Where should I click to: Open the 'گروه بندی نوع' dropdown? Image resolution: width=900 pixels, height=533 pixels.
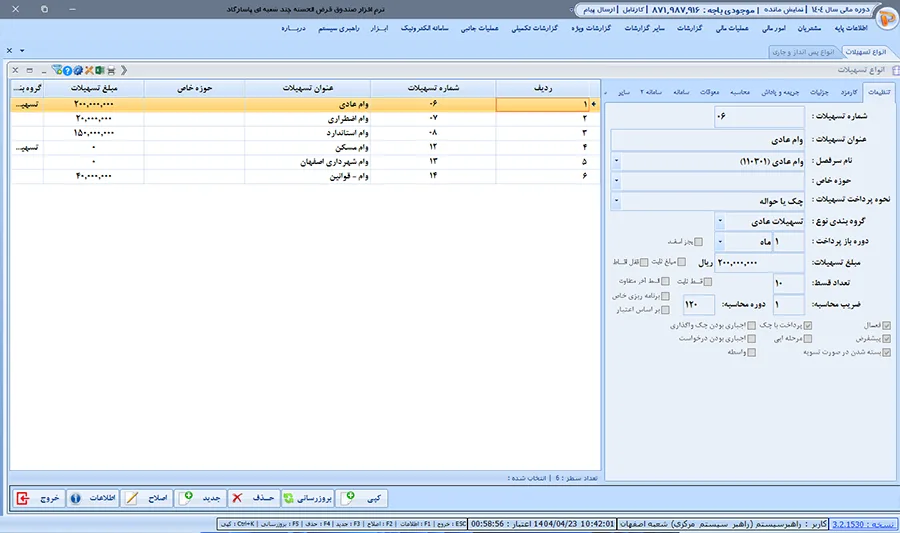[720, 221]
